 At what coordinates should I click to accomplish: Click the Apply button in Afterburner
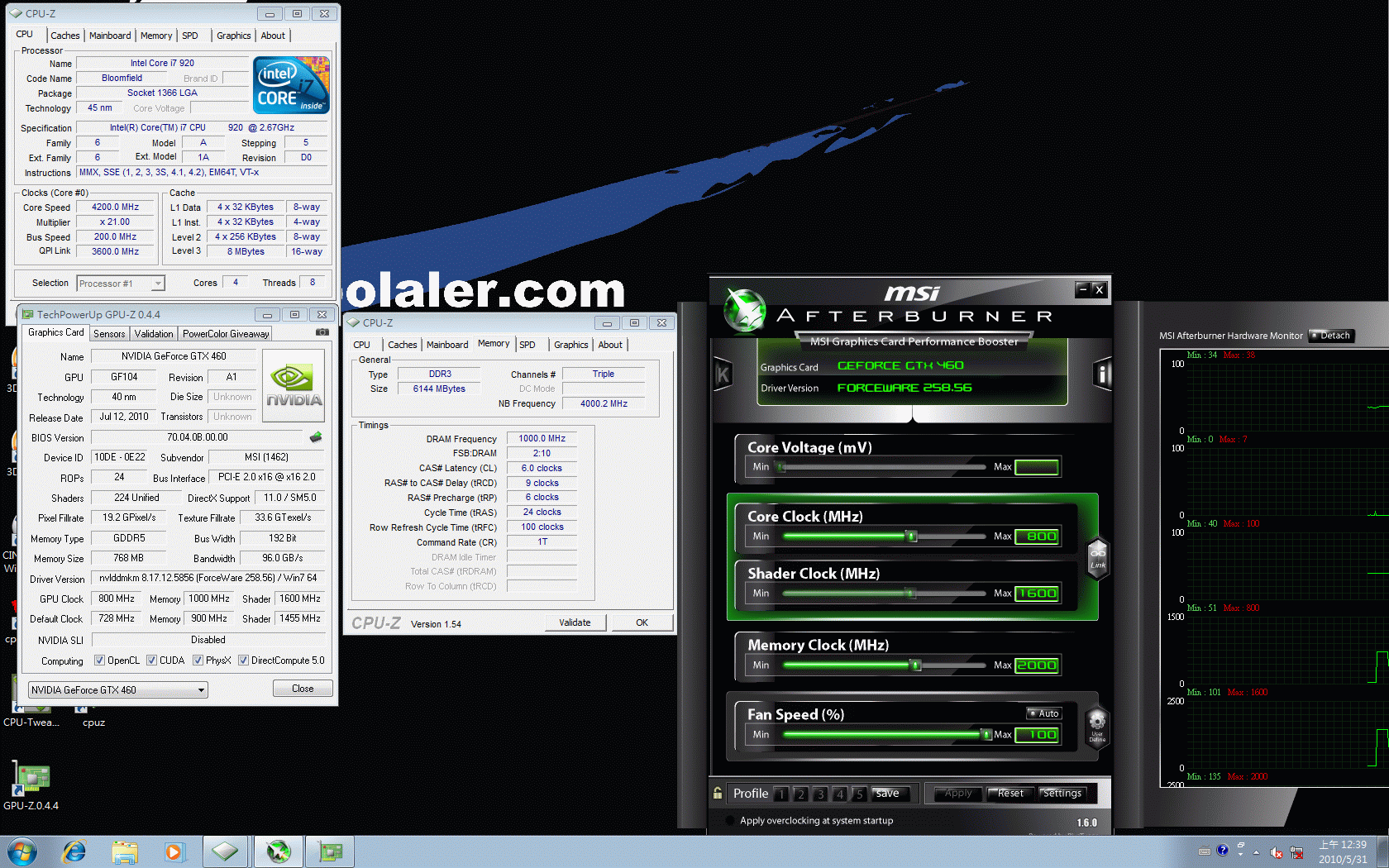click(x=958, y=794)
